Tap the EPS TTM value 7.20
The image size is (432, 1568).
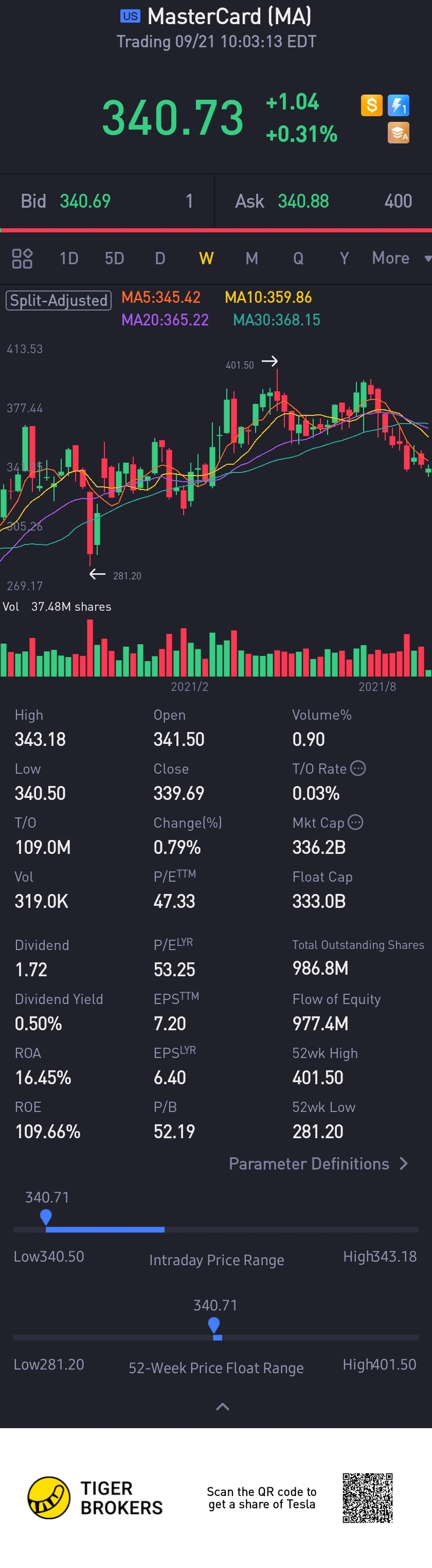(170, 1024)
